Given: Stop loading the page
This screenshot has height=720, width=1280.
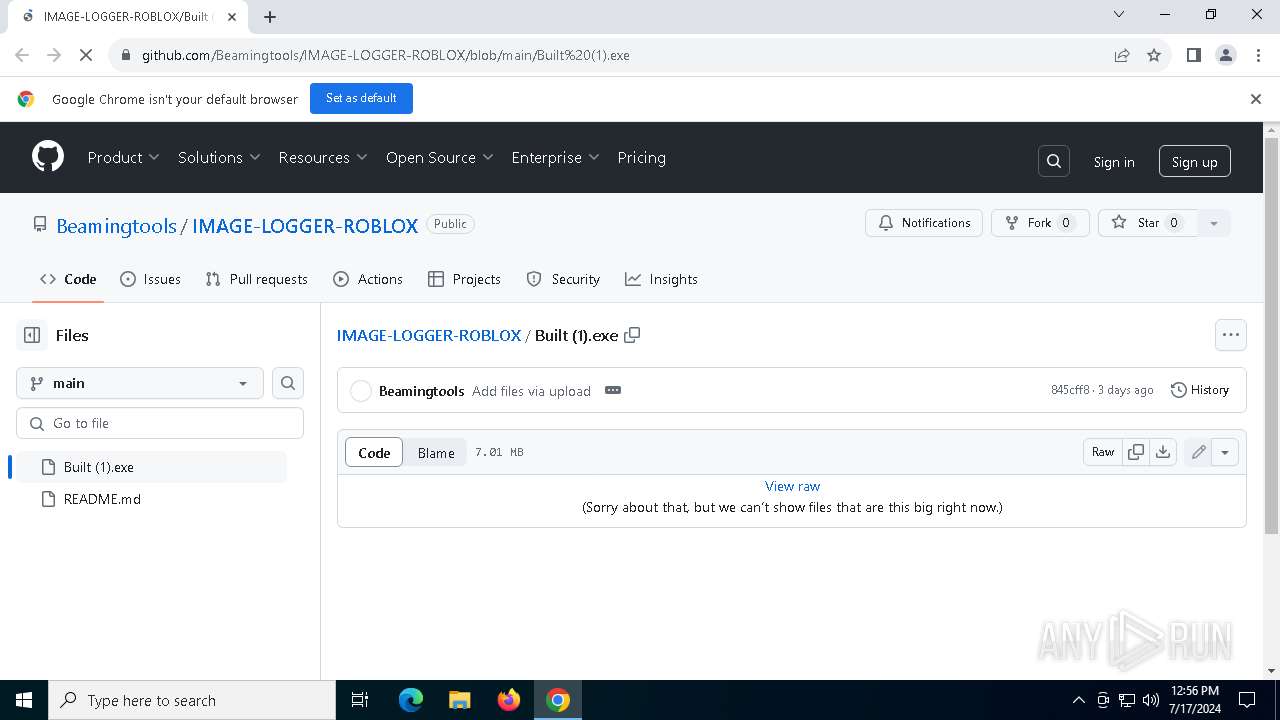Looking at the screenshot, I should pyautogui.click(x=86, y=55).
